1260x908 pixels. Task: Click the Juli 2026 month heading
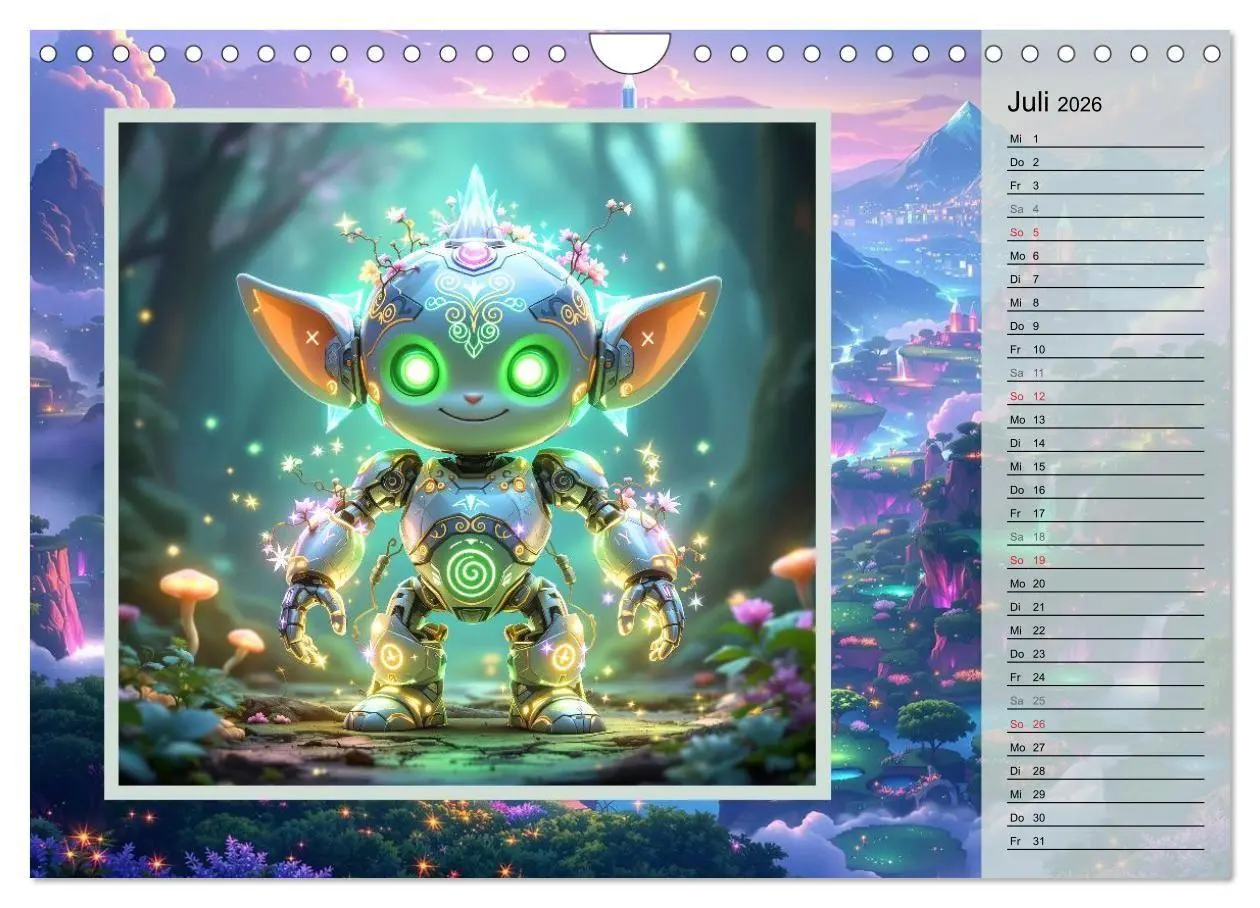1053,101
